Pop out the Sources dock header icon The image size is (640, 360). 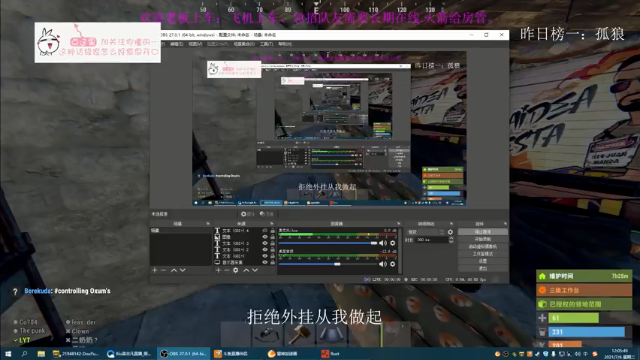pyautogui.click(x=272, y=224)
